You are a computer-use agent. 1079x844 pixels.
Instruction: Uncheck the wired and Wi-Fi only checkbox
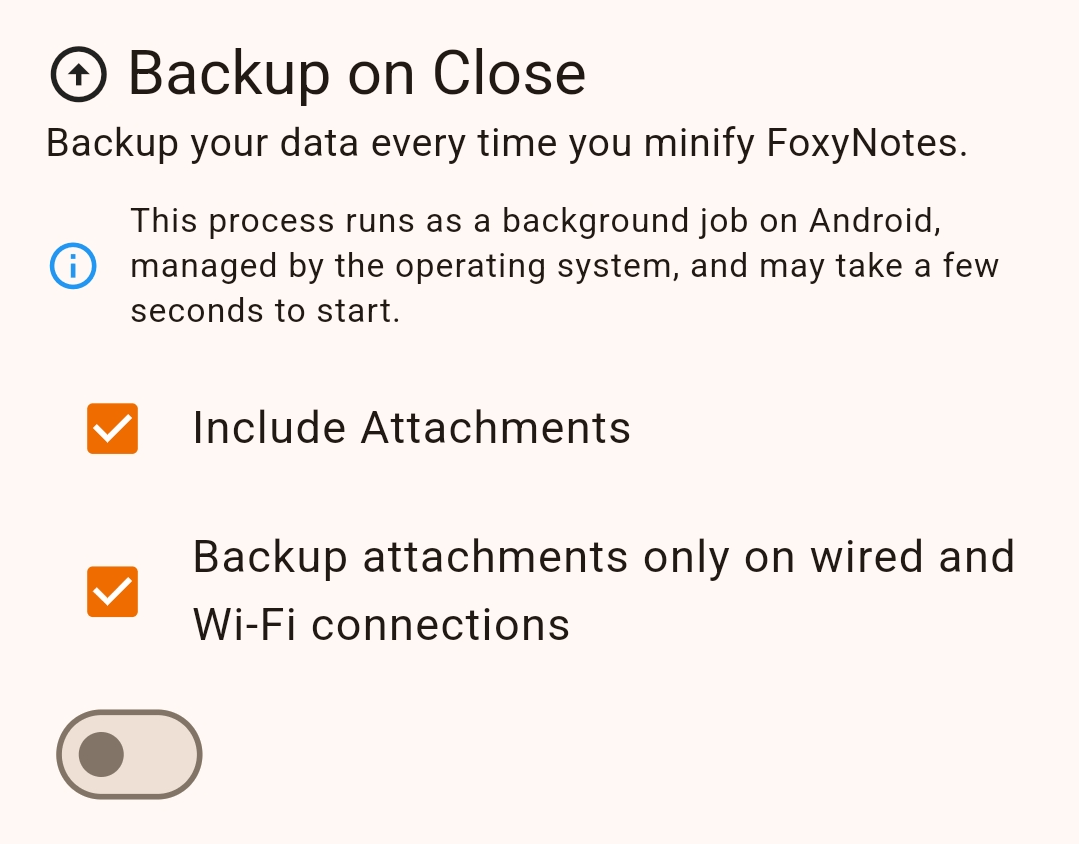coord(112,592)
